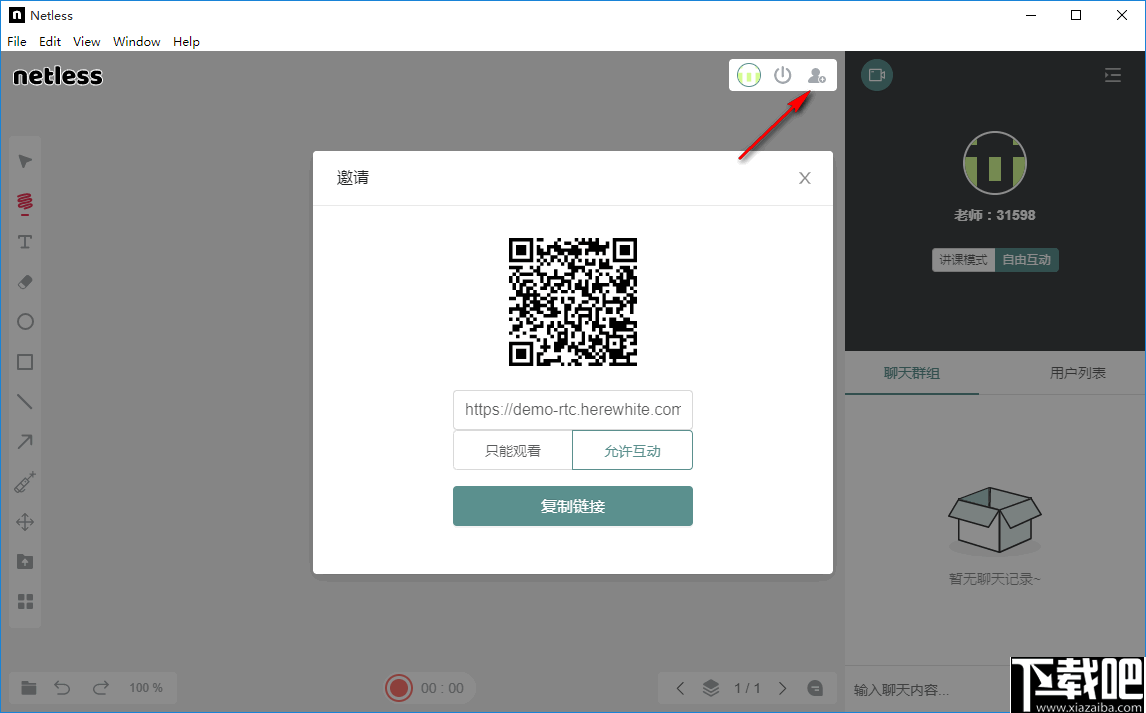Screen dimensions: 1146x713
Task: Select the laser pointer tool
Action: click(x=25, y=481)
